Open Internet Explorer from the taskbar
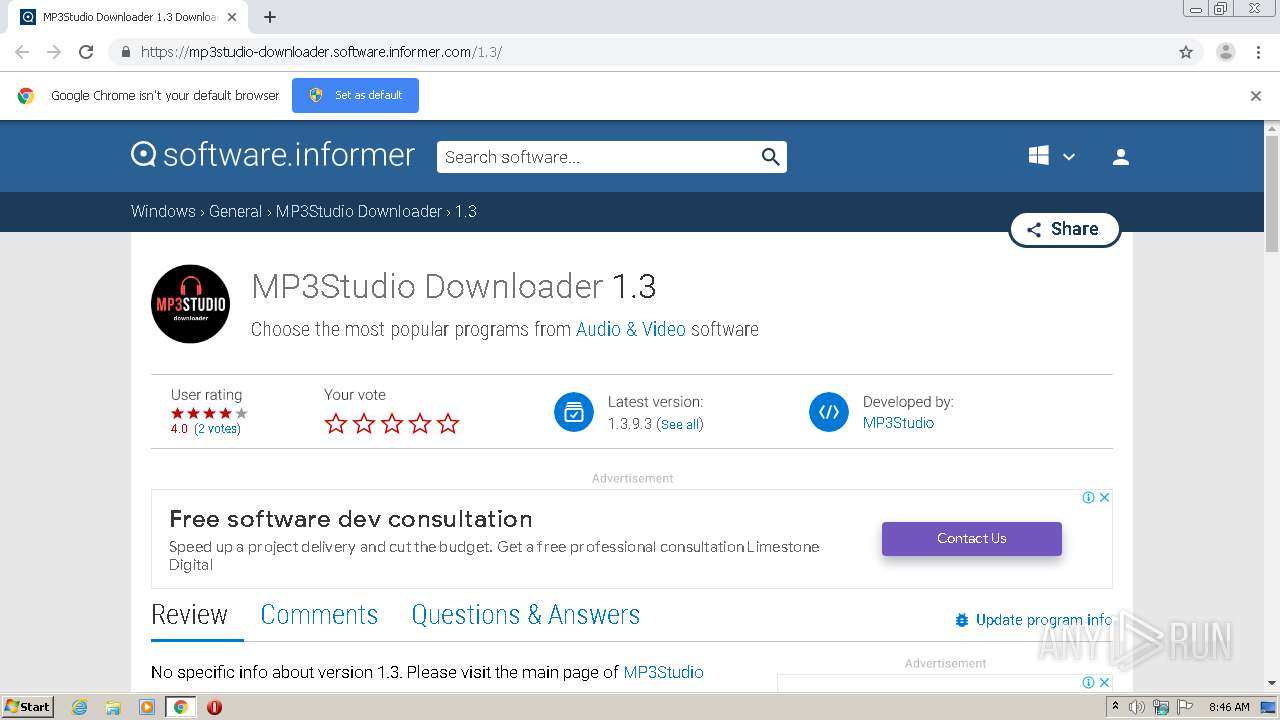The width and height of the screenshot is (1280, 720). tap(79, 707)
